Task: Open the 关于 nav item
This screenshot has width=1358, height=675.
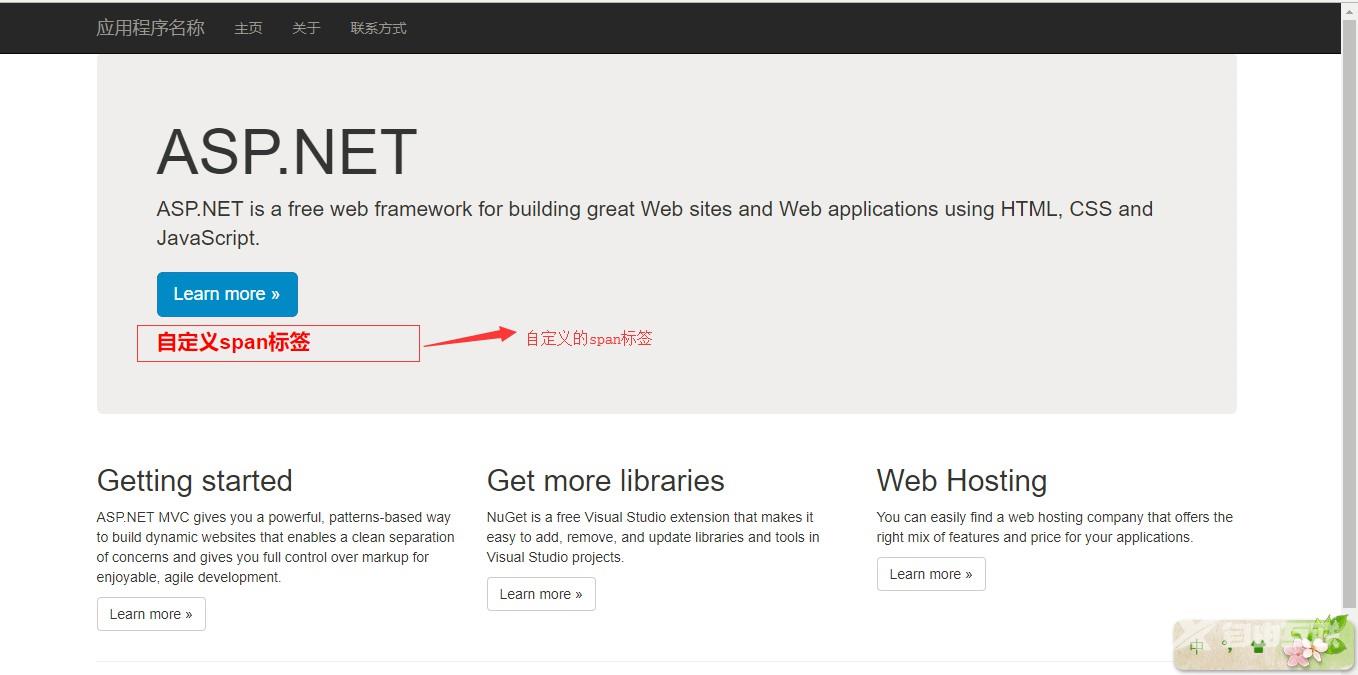Action: coord(306,28)
